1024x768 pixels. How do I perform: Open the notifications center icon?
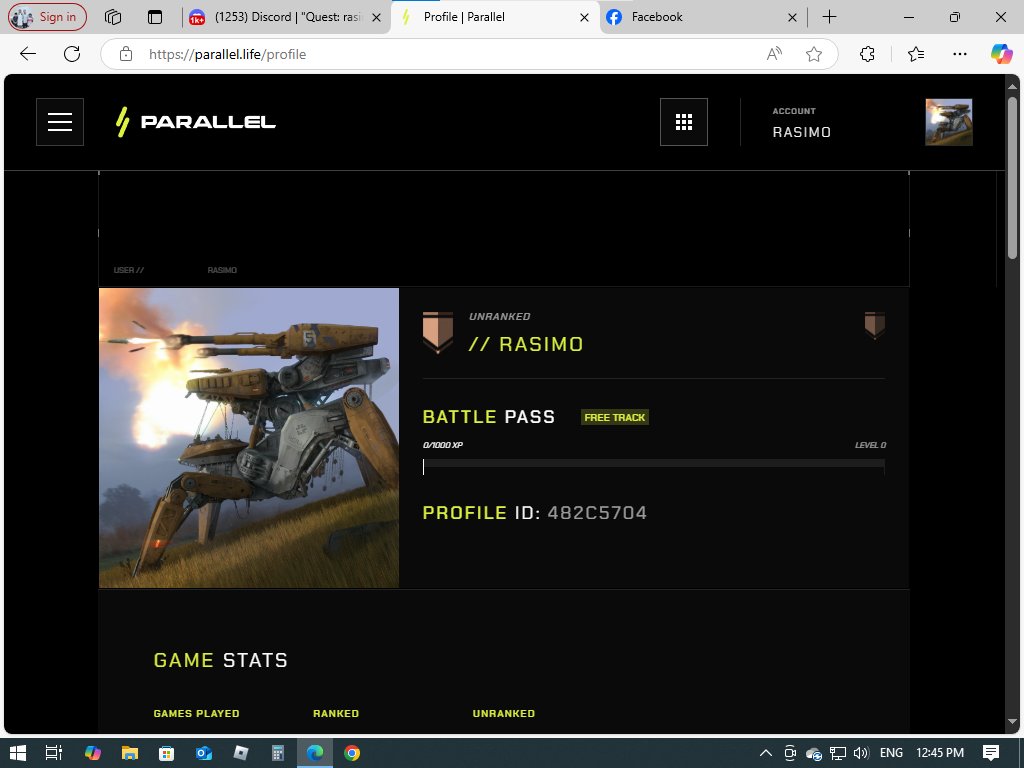click(x=991, y=753)
